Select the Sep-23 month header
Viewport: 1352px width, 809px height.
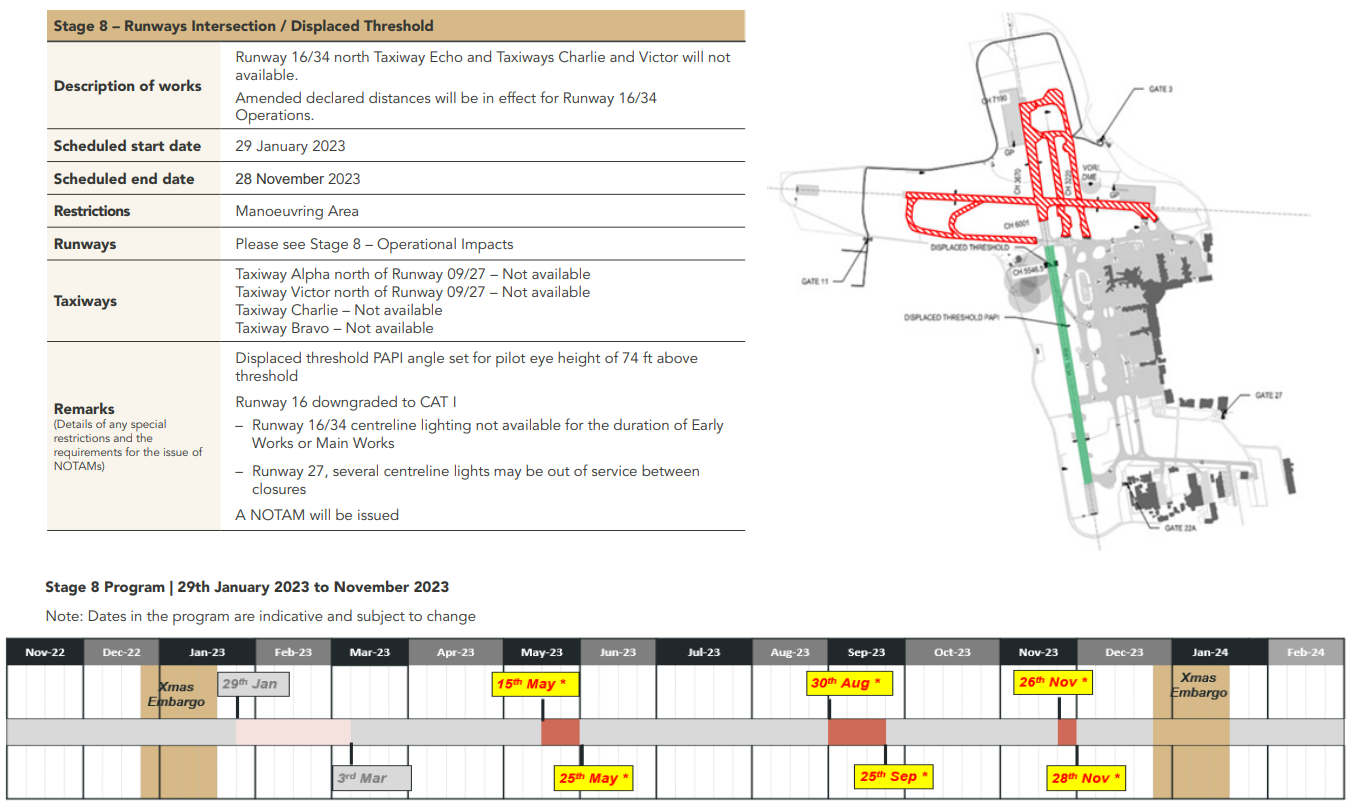coord(866,652)
